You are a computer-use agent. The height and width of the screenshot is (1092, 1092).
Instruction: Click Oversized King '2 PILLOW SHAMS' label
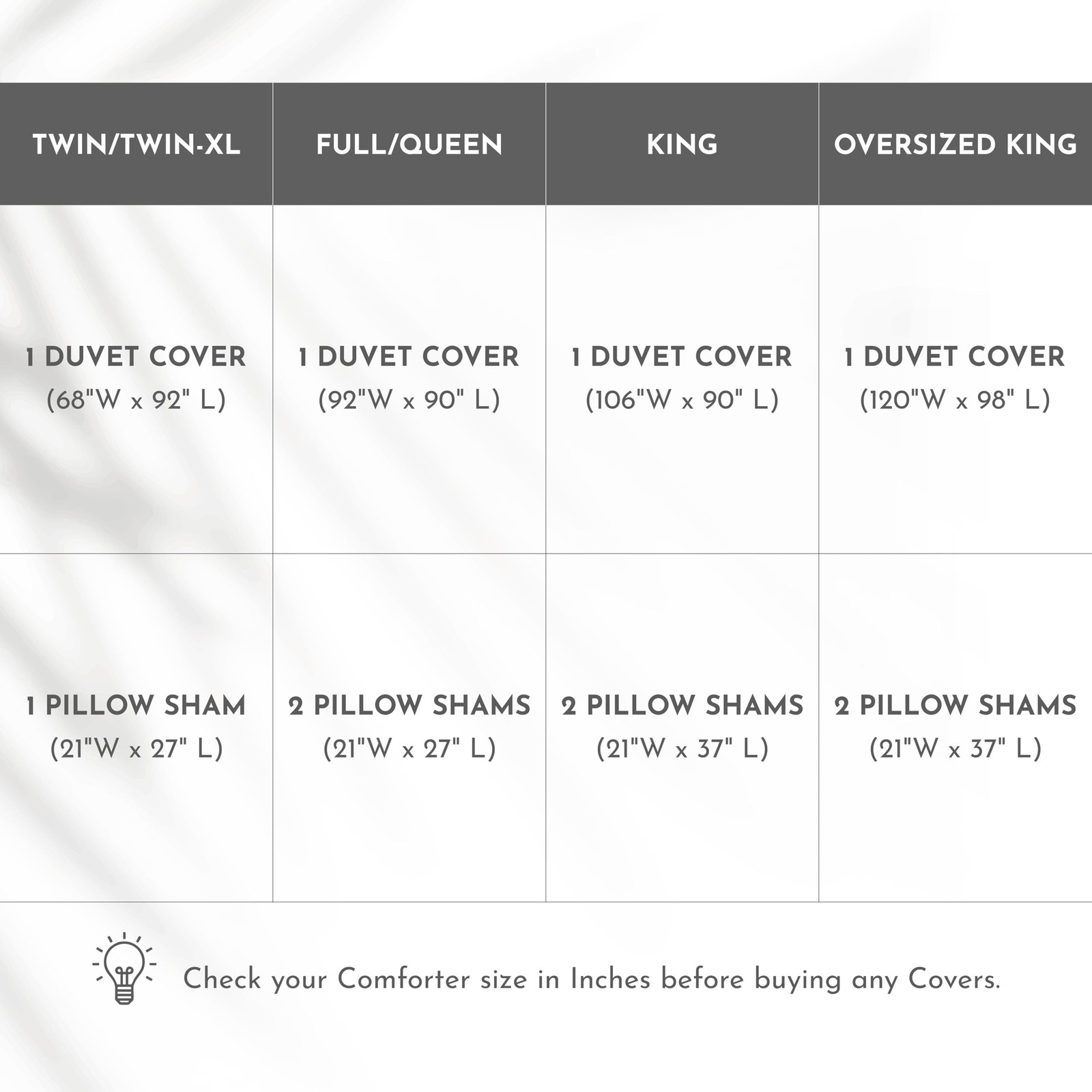(955, 706)
